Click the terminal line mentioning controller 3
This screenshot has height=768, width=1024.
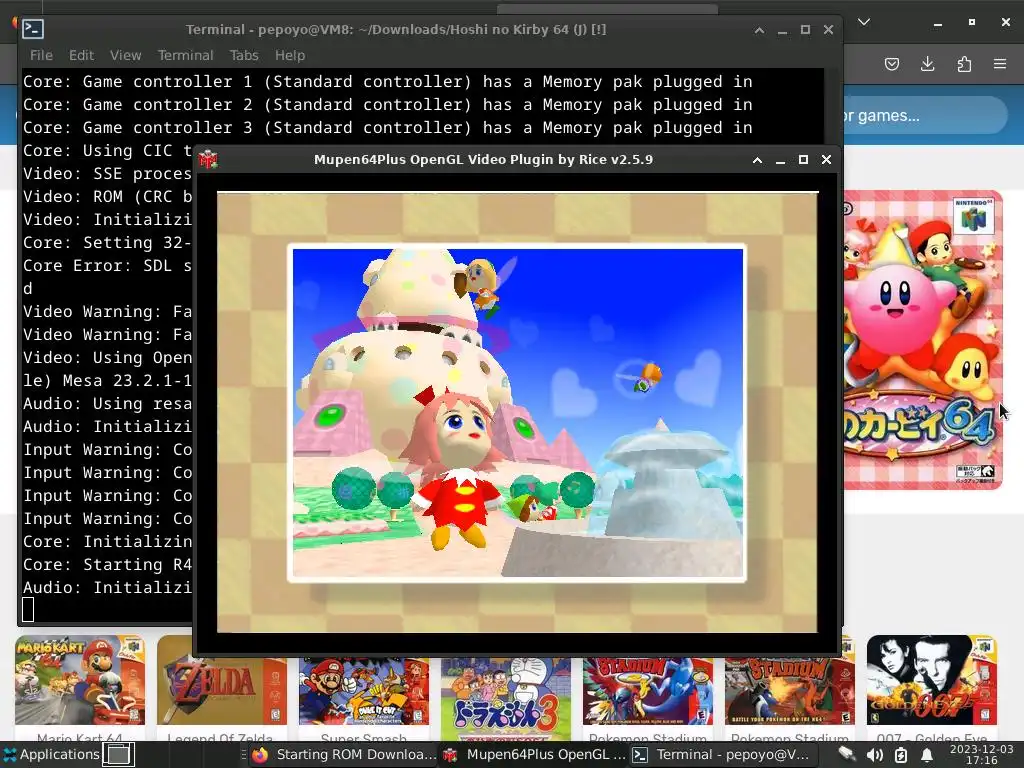[x=388, y=127]
